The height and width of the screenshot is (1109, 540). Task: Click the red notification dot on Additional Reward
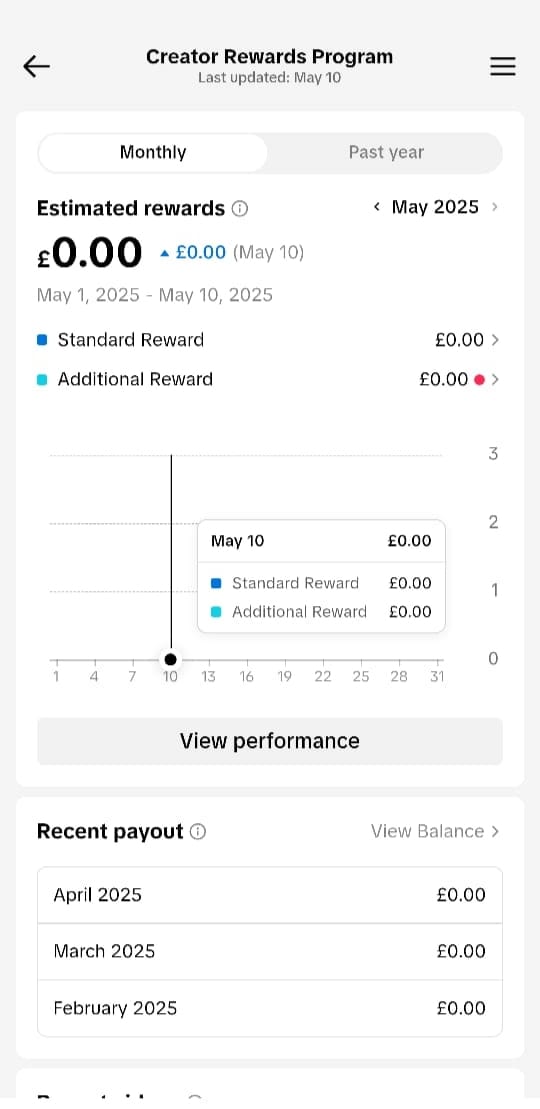[x=479, y=380]
